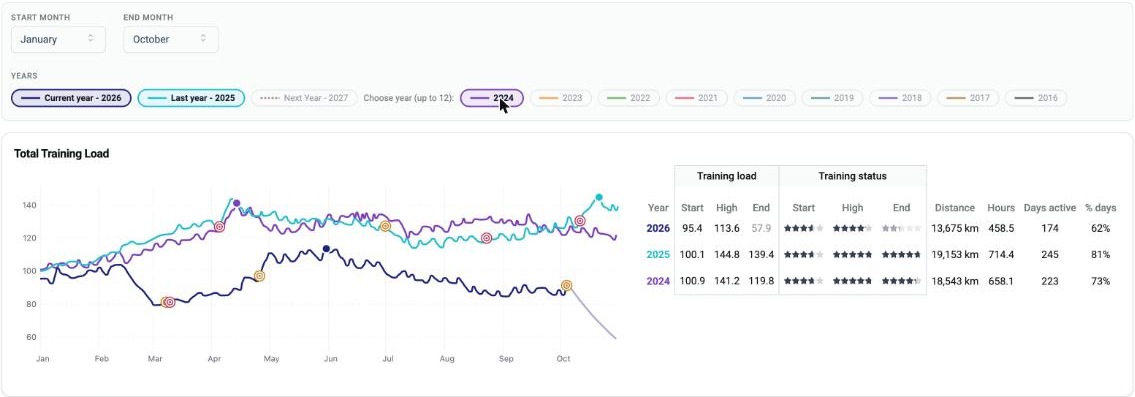Click the red target marker in March
The width and height of the screenshot is (1135, 397).
[169, 302]
